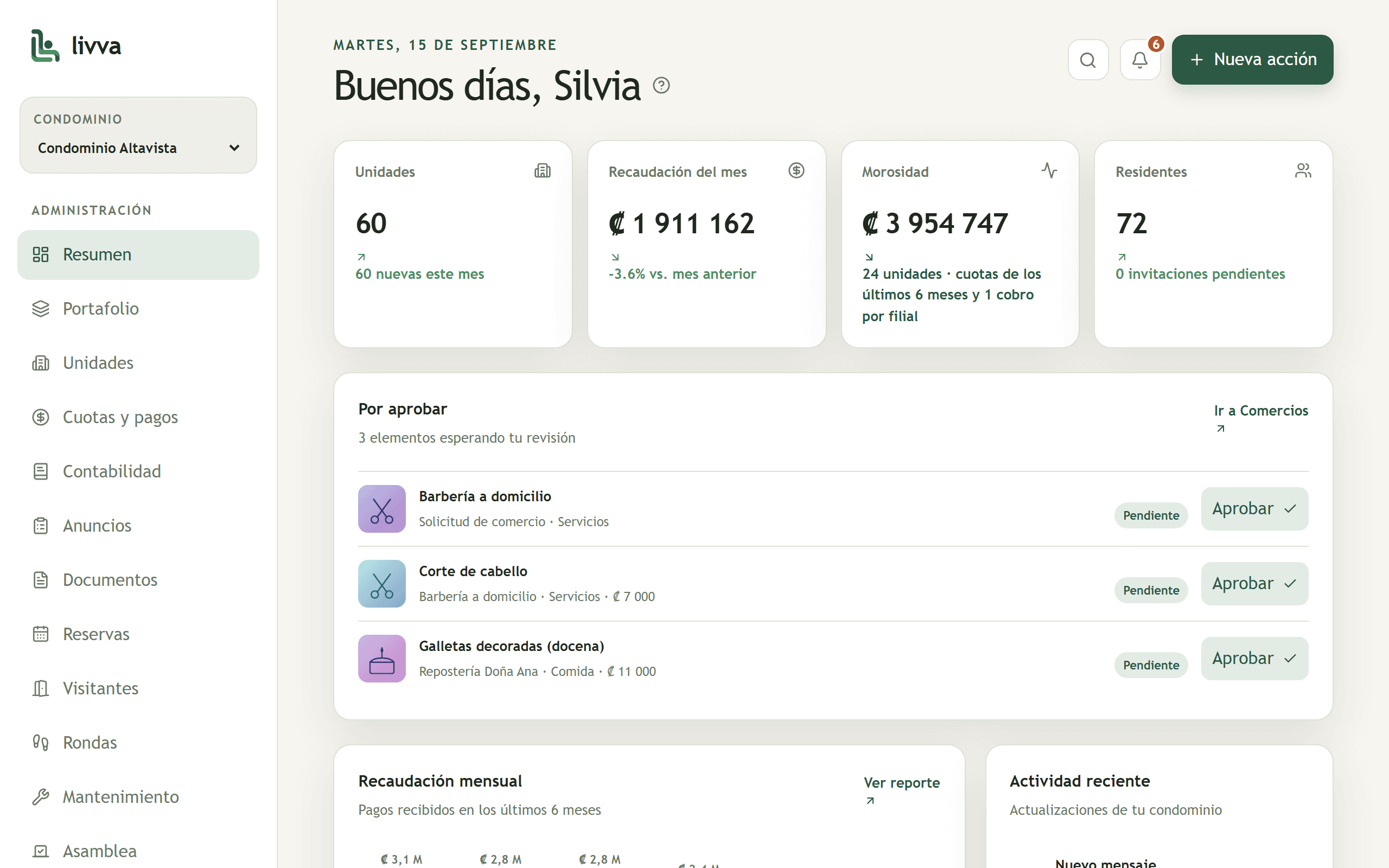1389x868 pixels.
Task: Click the ₡ 3 954 747 Morosidad value
Action: (935, 224)
